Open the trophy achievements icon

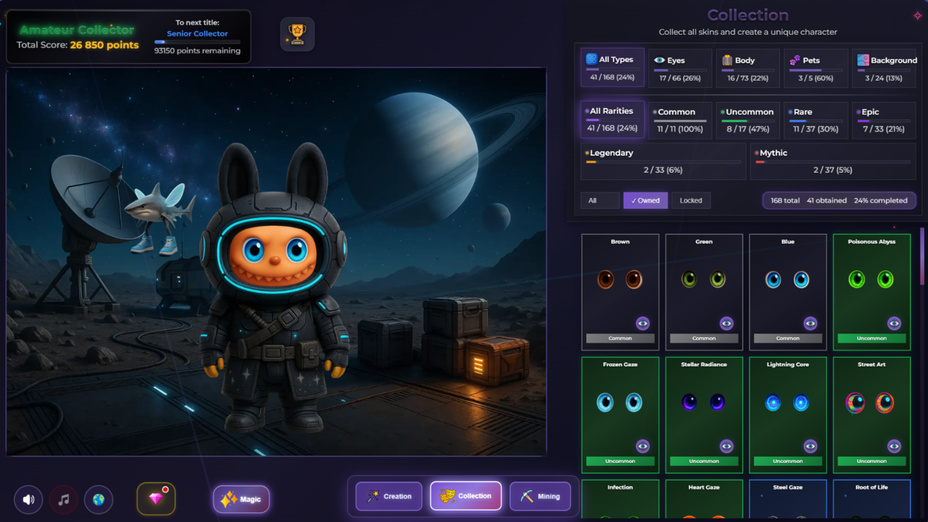297,34
